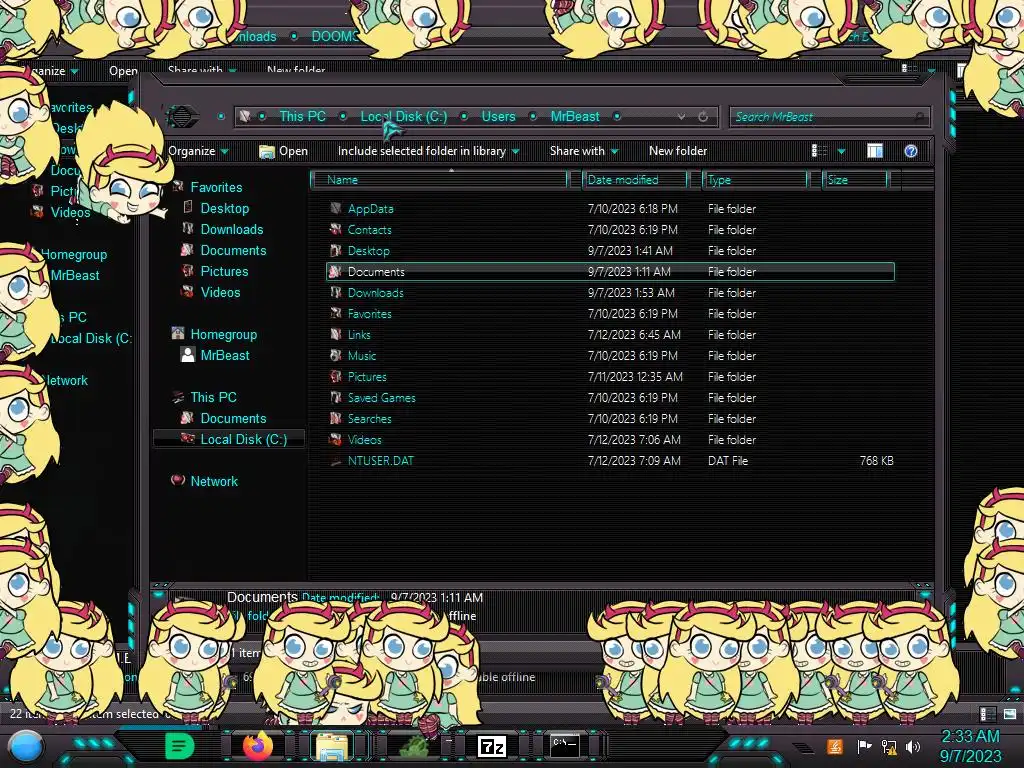Click Videos in the back window sidebar
Screen dimensions: 1024x768
[x=70, y=212]
